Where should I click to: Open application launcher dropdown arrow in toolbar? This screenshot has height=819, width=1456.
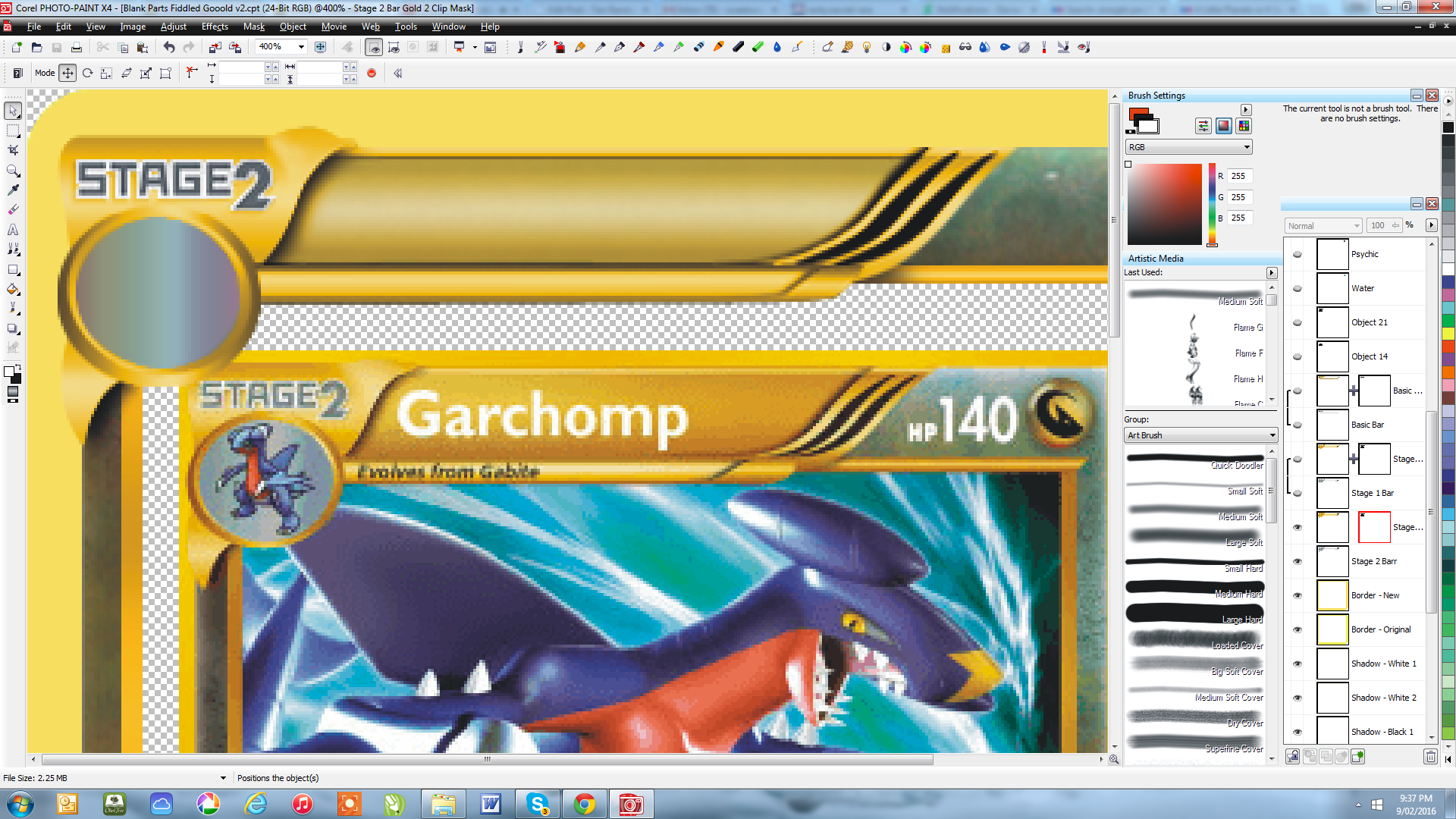(475, 47)
